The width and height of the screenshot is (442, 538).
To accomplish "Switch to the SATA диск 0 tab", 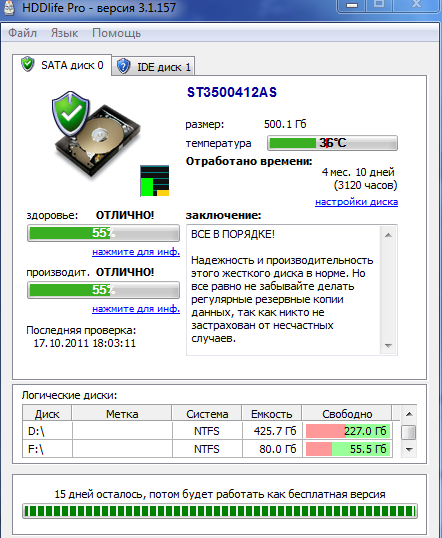I will (62, 65).
